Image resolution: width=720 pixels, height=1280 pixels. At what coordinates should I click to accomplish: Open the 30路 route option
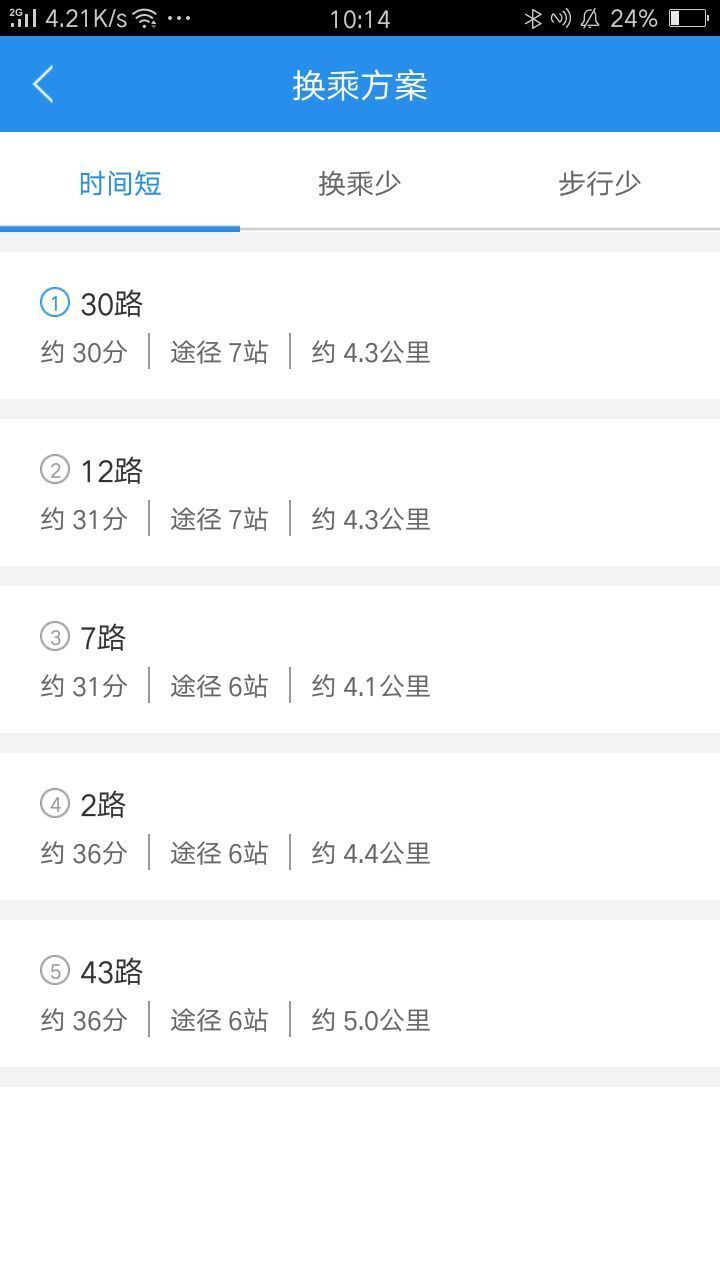(360, 326)
